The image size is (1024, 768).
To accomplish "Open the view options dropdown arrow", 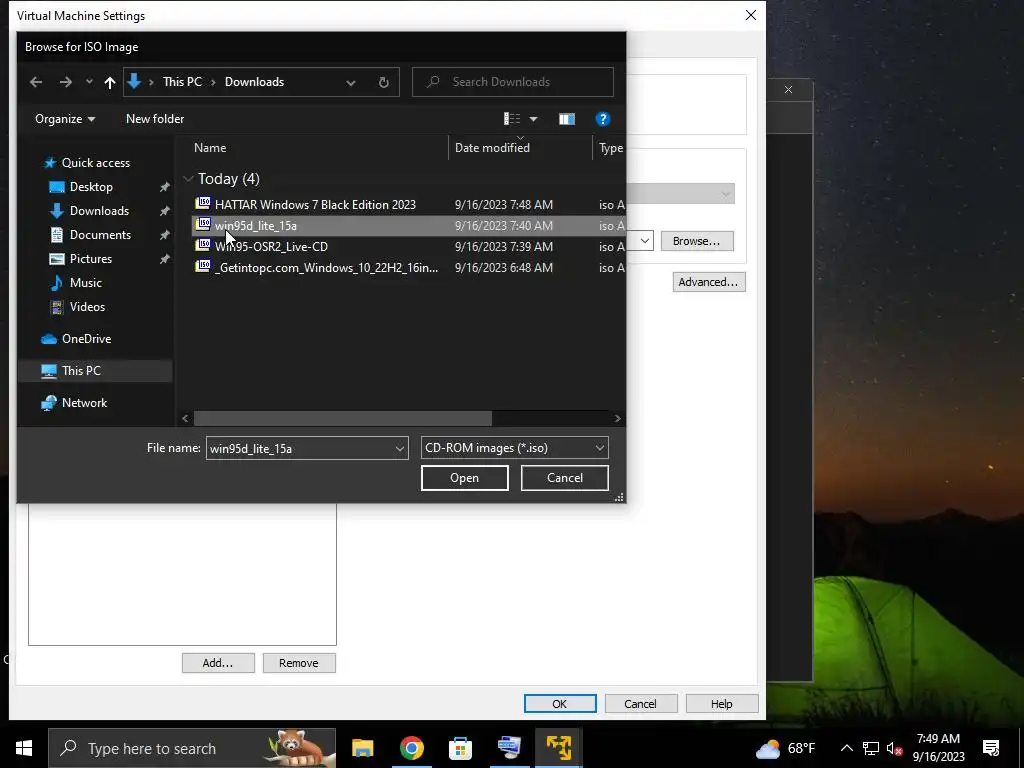I will pos(534,119).
